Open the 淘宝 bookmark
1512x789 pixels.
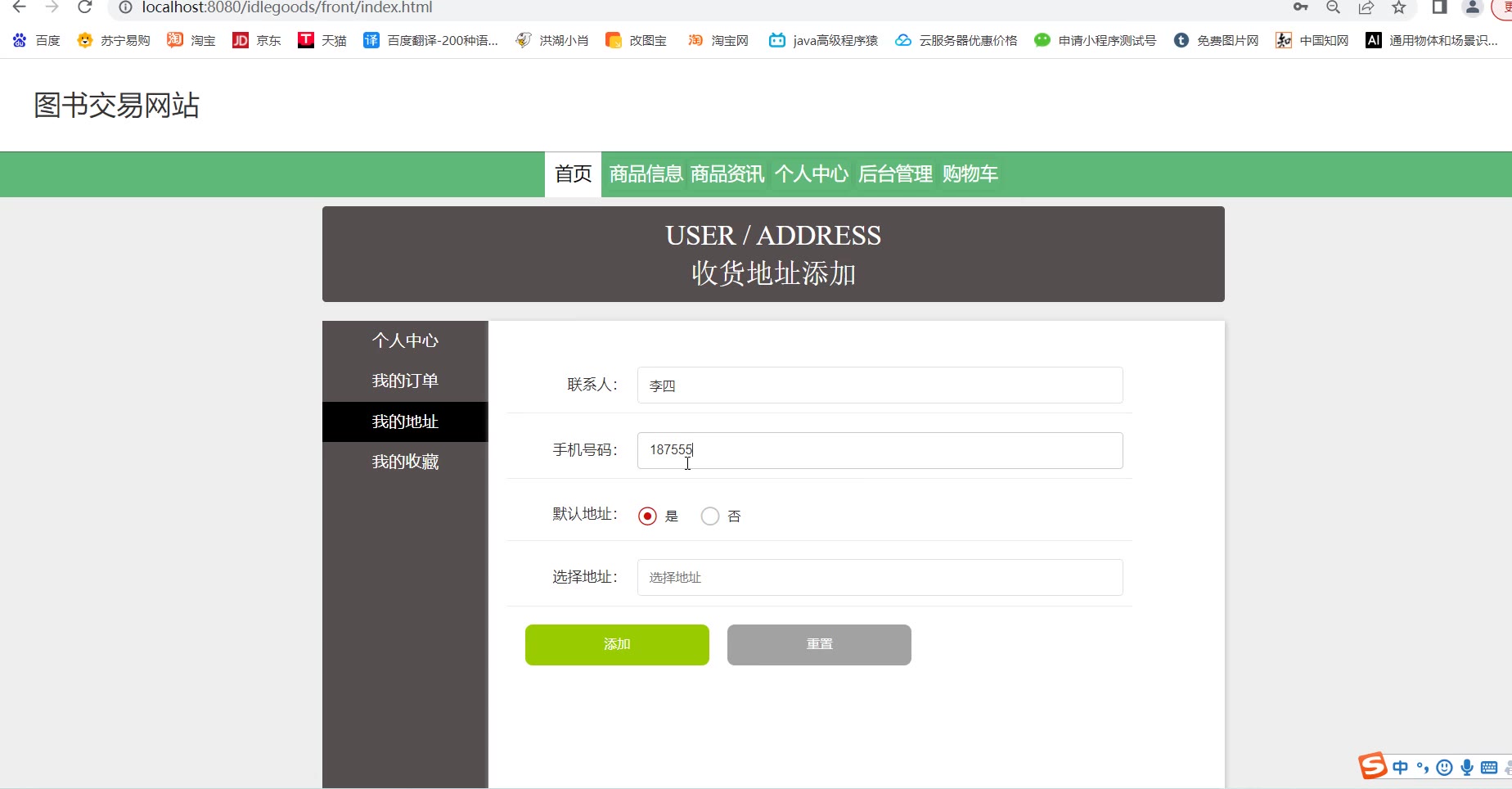191,40
